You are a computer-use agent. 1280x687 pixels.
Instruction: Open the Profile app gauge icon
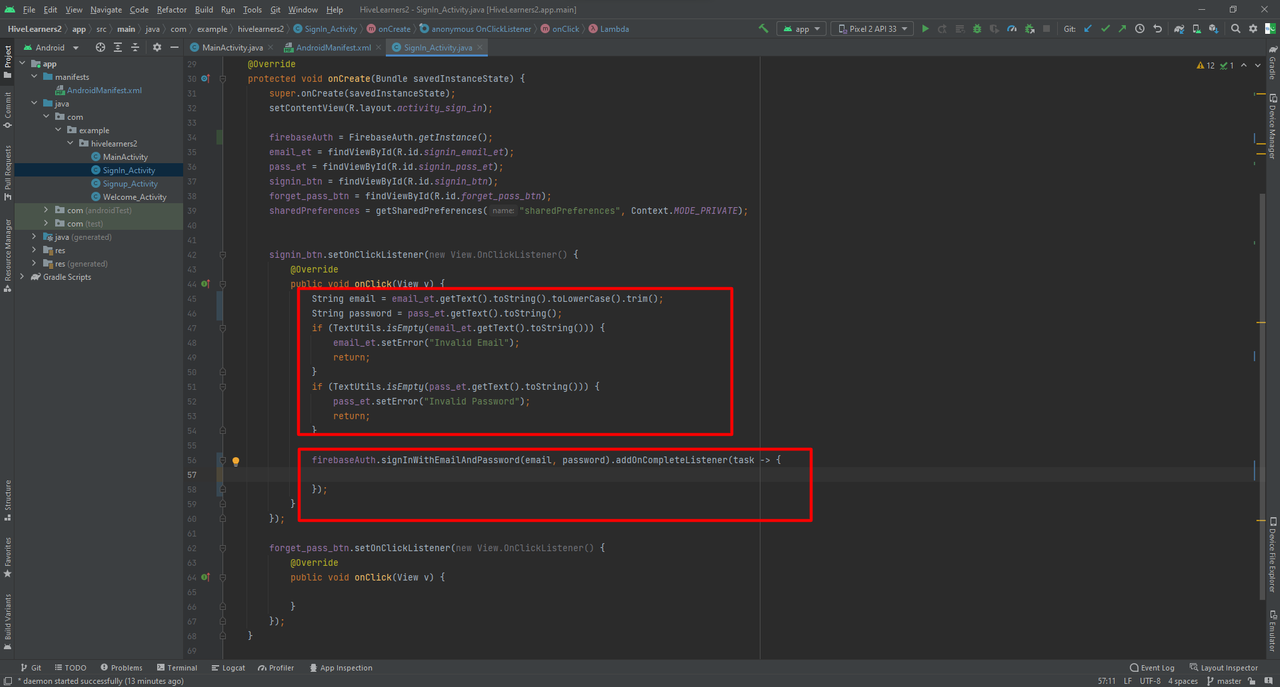coord(1012,29)
